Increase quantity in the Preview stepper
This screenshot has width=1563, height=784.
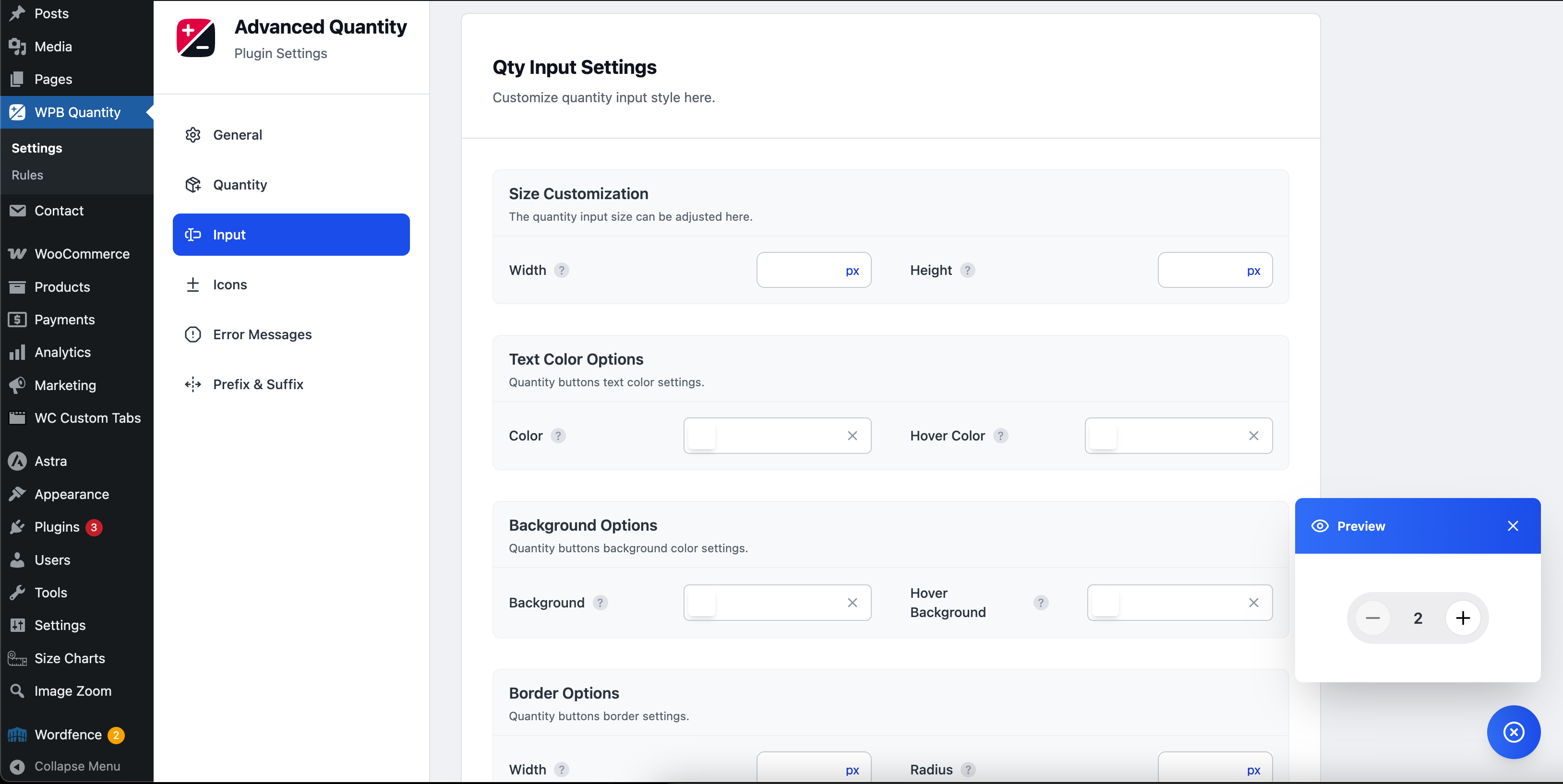coord(1463,618)
